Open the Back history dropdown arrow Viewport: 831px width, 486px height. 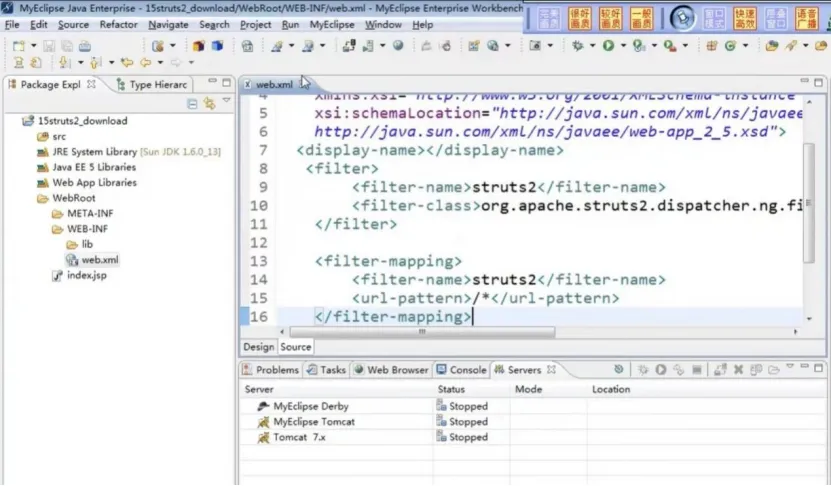[160, 63]
